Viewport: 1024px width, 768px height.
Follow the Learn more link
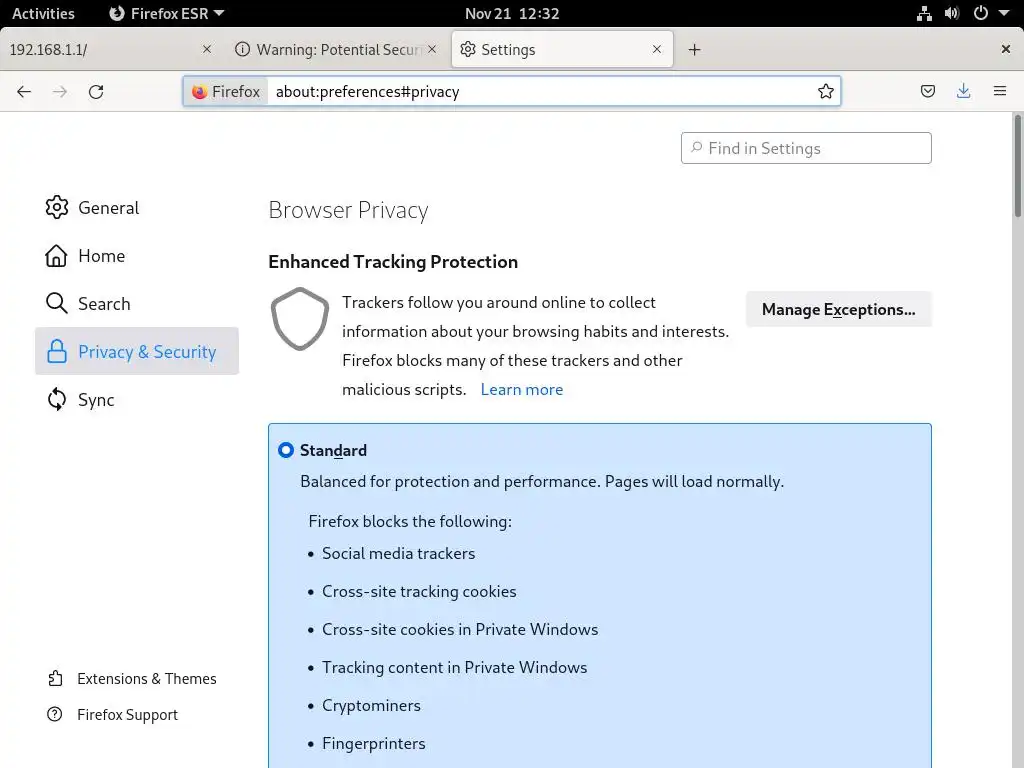point(521,389)
